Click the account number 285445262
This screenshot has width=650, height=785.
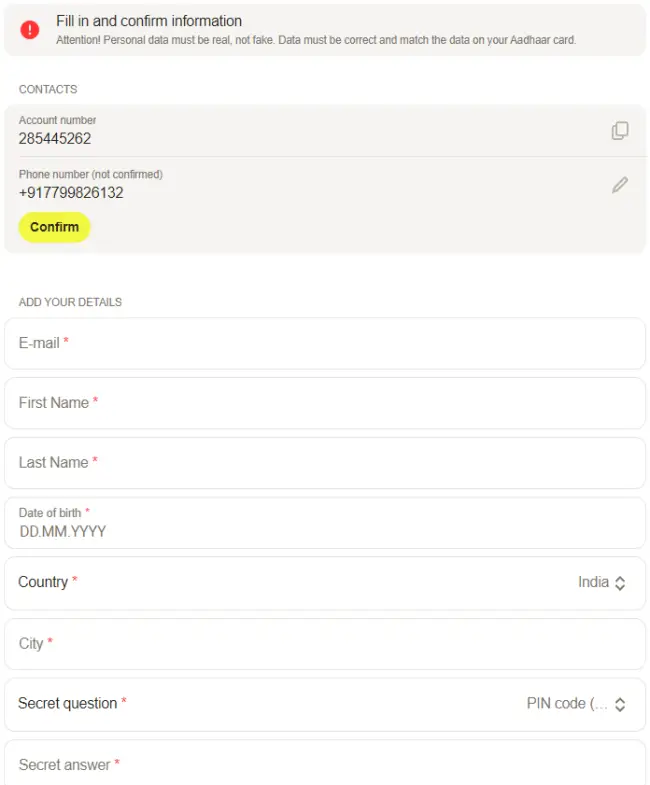click(x=55, y=139)
